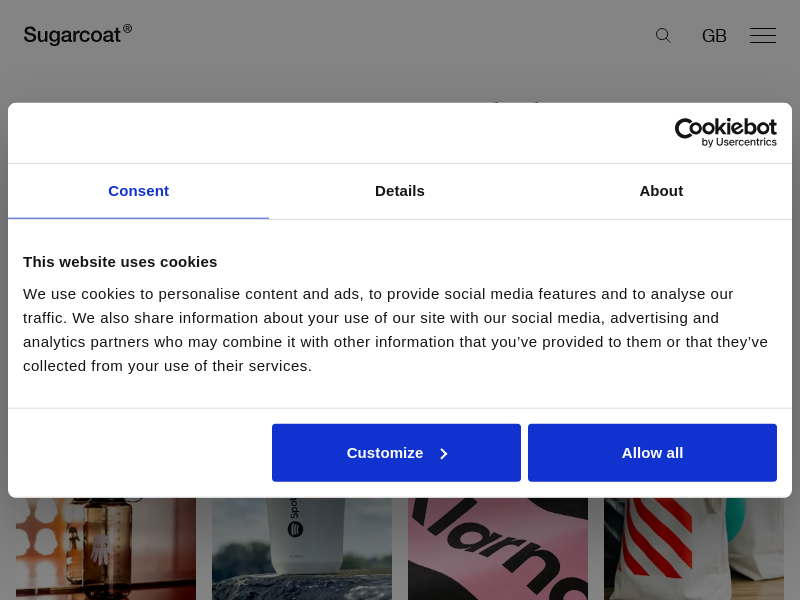Open the Spotify bottle thumbnail
The width and height of the screenshot is (800, 600).
301,550
